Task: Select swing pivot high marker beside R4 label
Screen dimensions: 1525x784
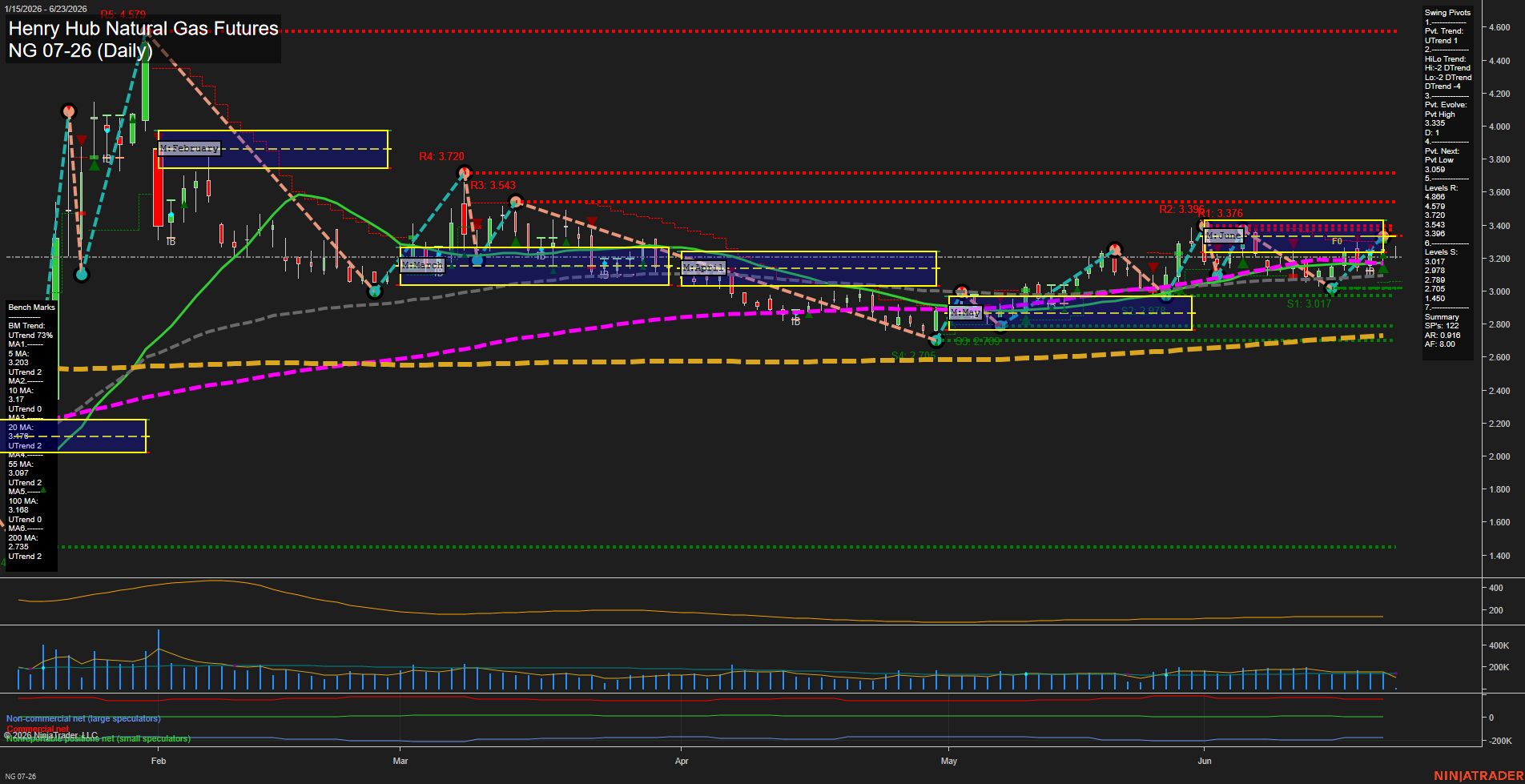Action: 464,172
